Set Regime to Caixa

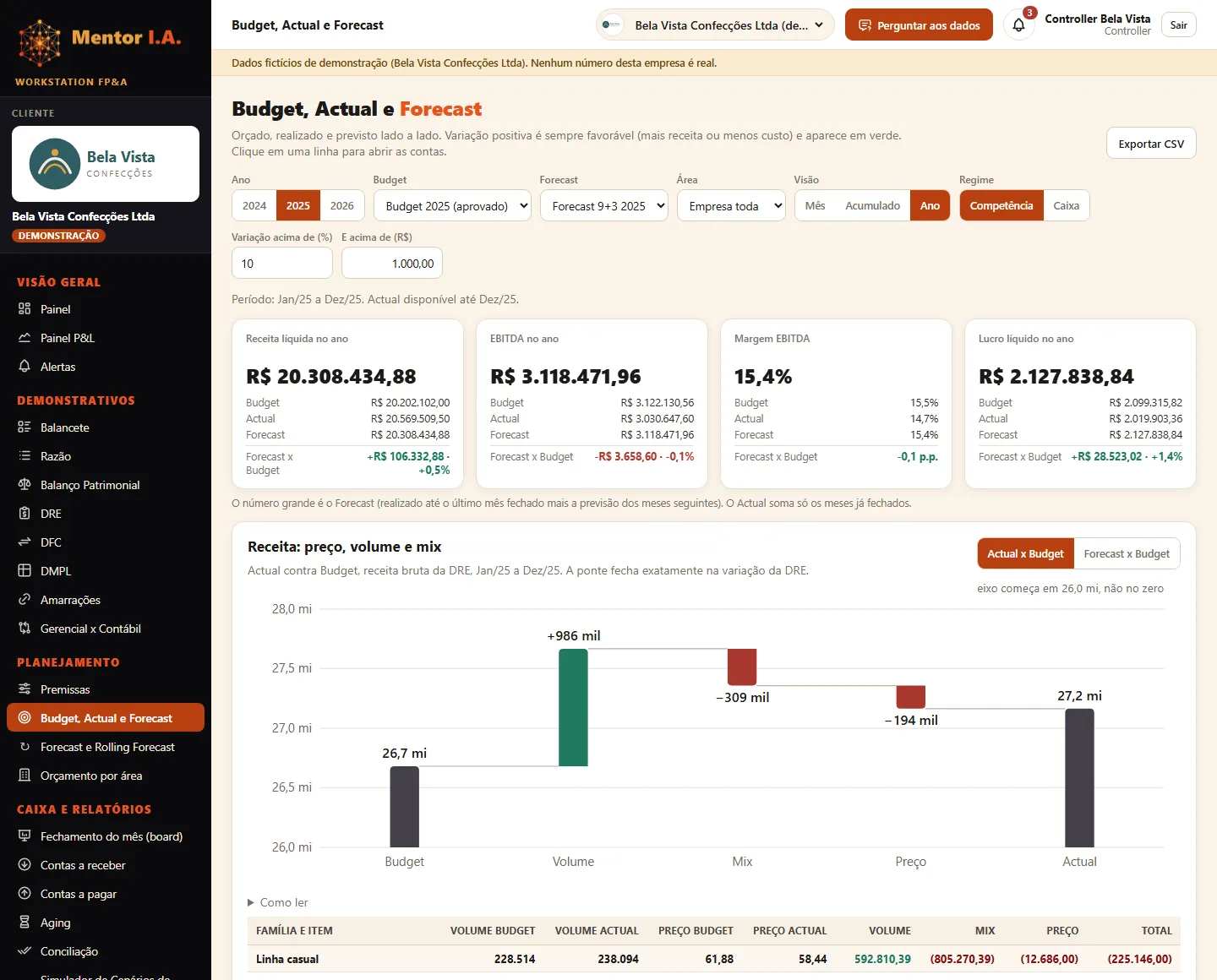click(1067, 205)
